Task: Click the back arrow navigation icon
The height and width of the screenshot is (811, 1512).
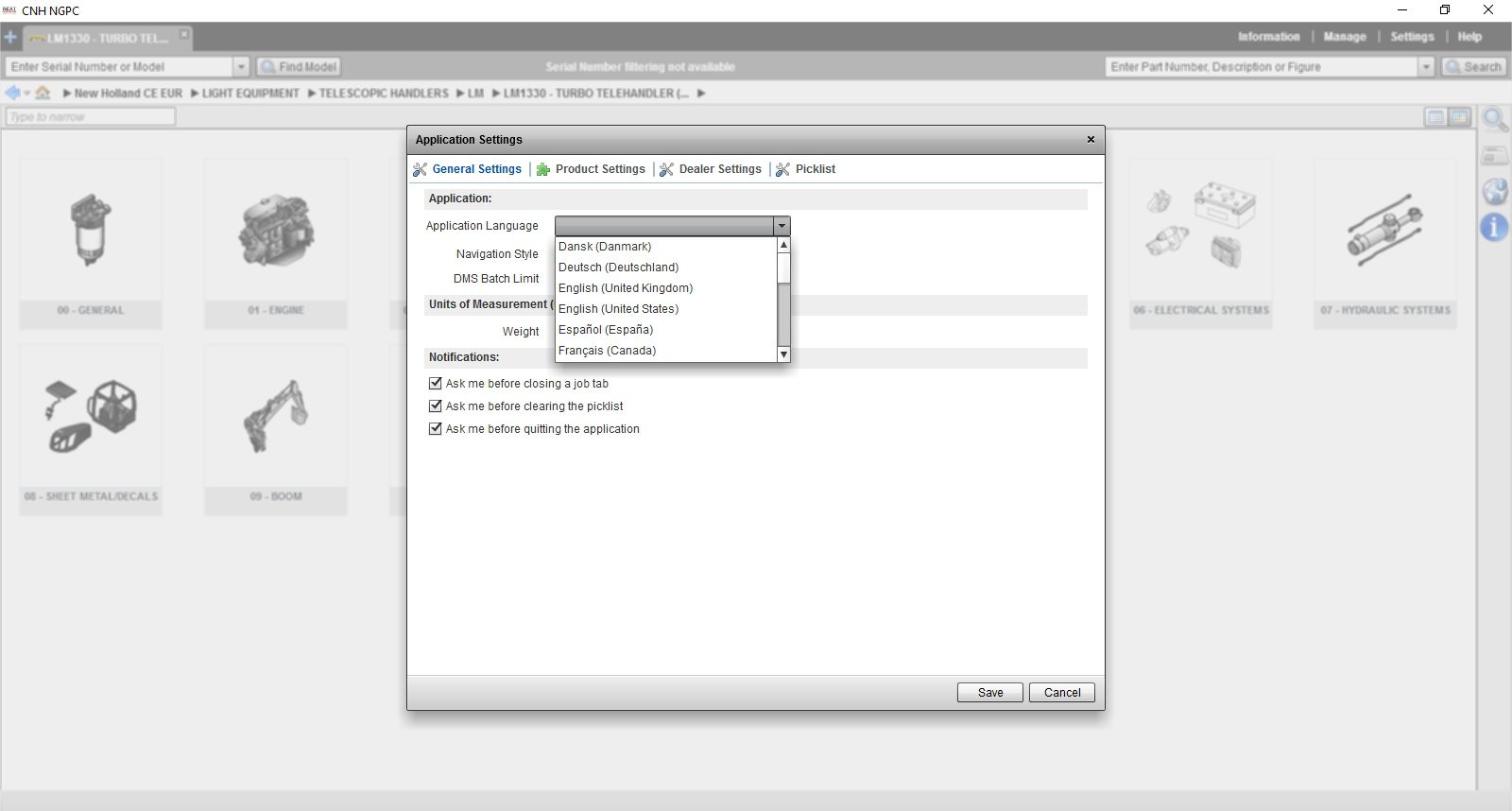Action: [x=12, y=93]
